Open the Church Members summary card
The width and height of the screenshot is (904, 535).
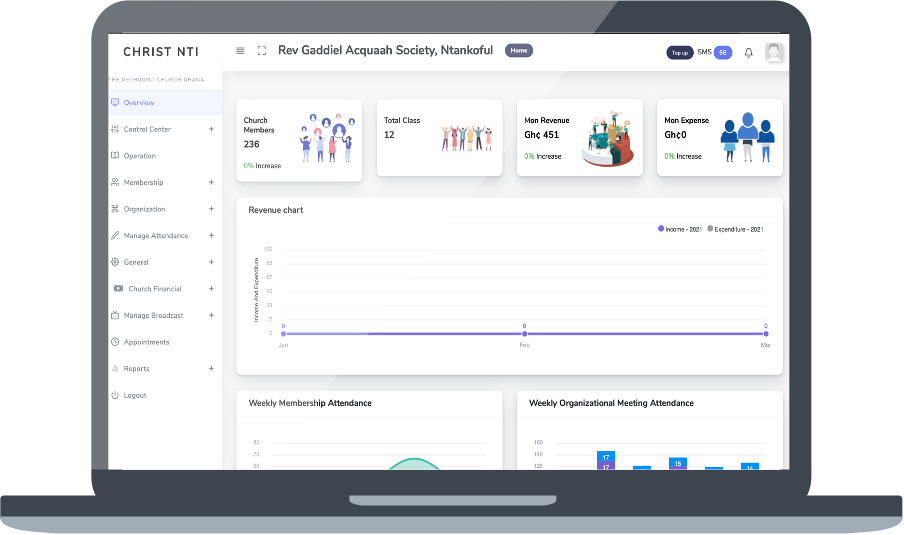(x=299, y=140)
